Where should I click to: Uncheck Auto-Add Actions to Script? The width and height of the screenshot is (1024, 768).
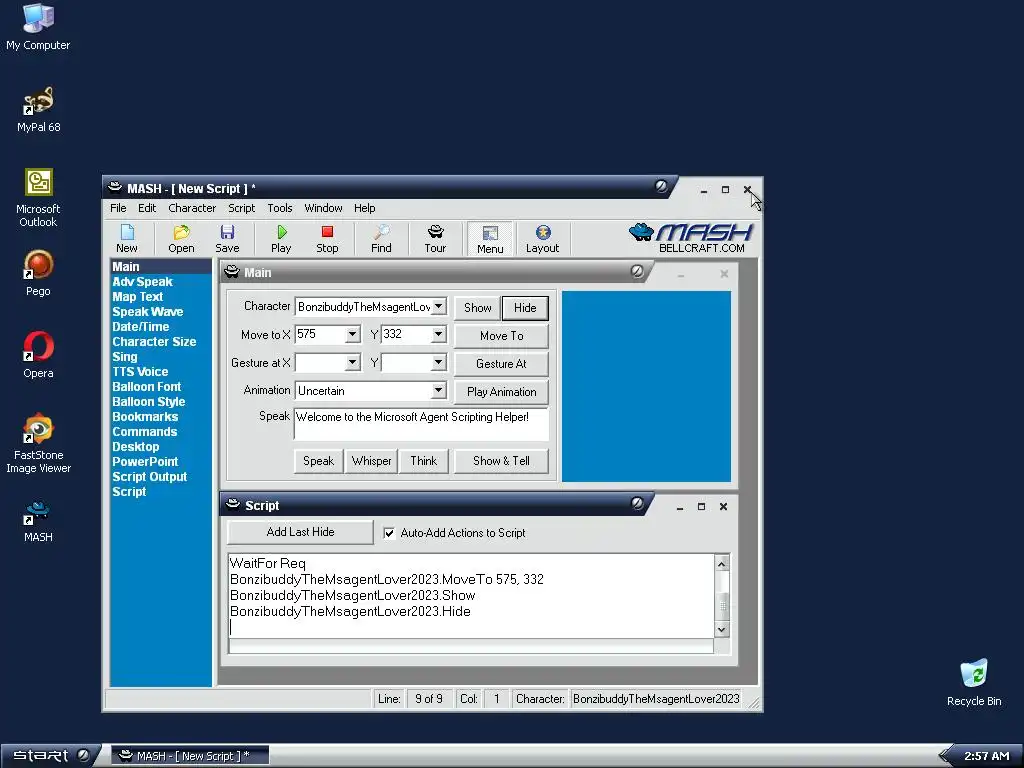pyautogui.click(x=389, y=533)
